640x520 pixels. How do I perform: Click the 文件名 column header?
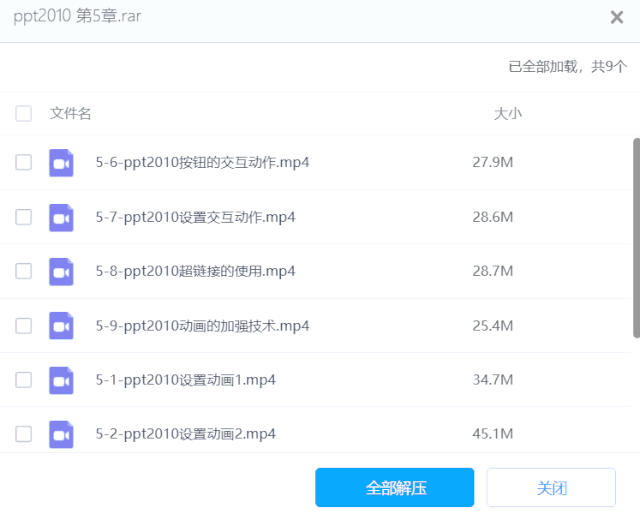click(x=70, y=113)
